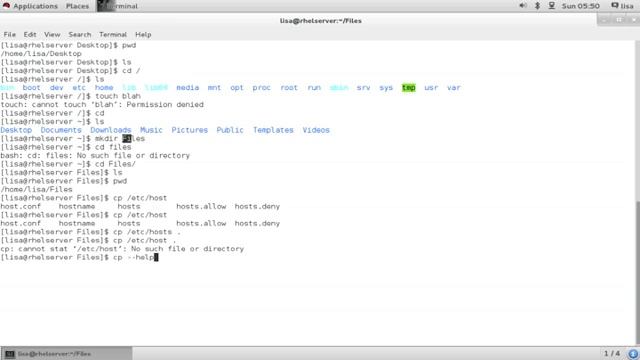Open the clock showing Sun 05:50
Viewport: 640px width, 360px height.
coord(580,6)
